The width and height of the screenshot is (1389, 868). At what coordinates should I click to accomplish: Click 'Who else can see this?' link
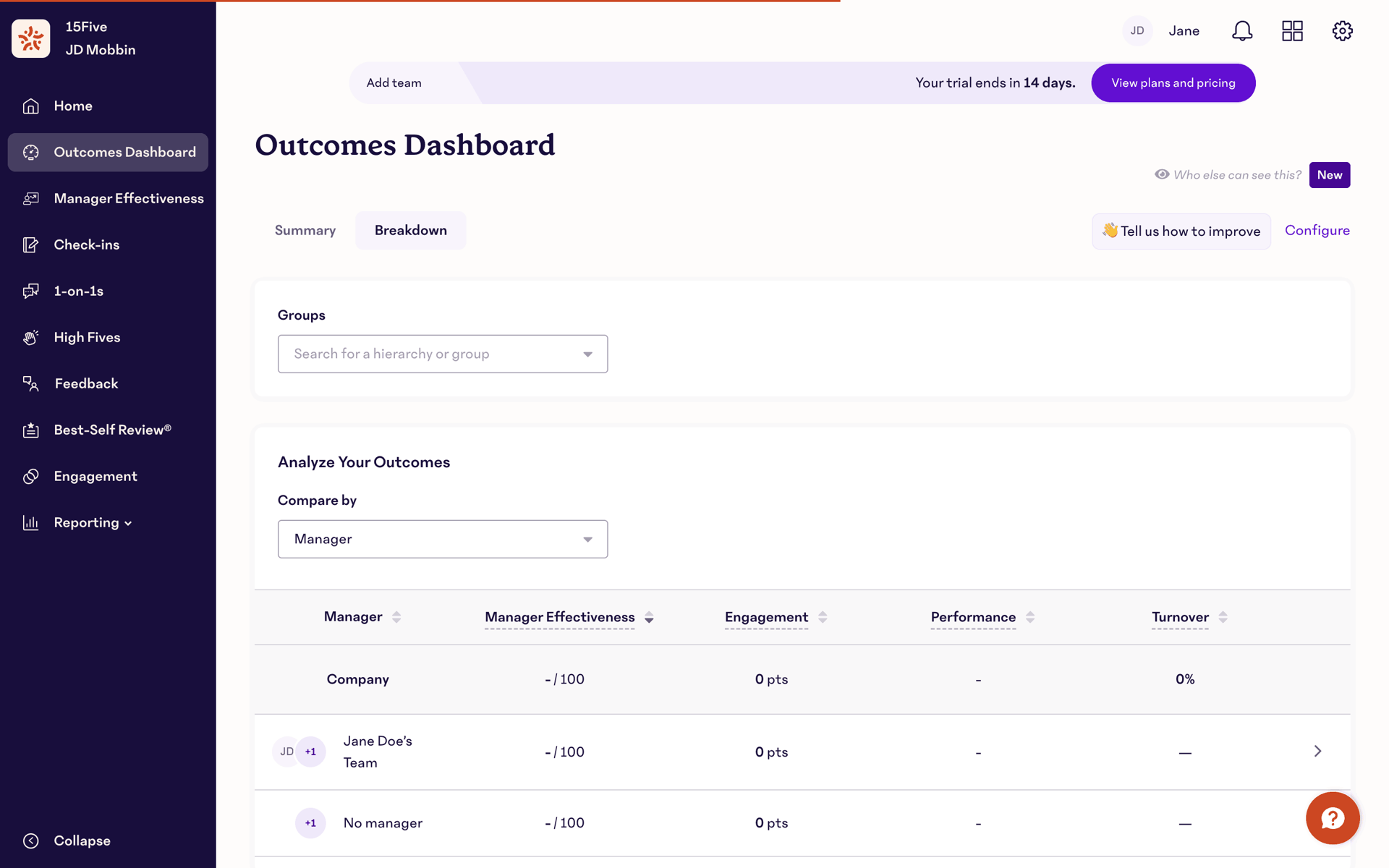click(x=1237, y=174)
